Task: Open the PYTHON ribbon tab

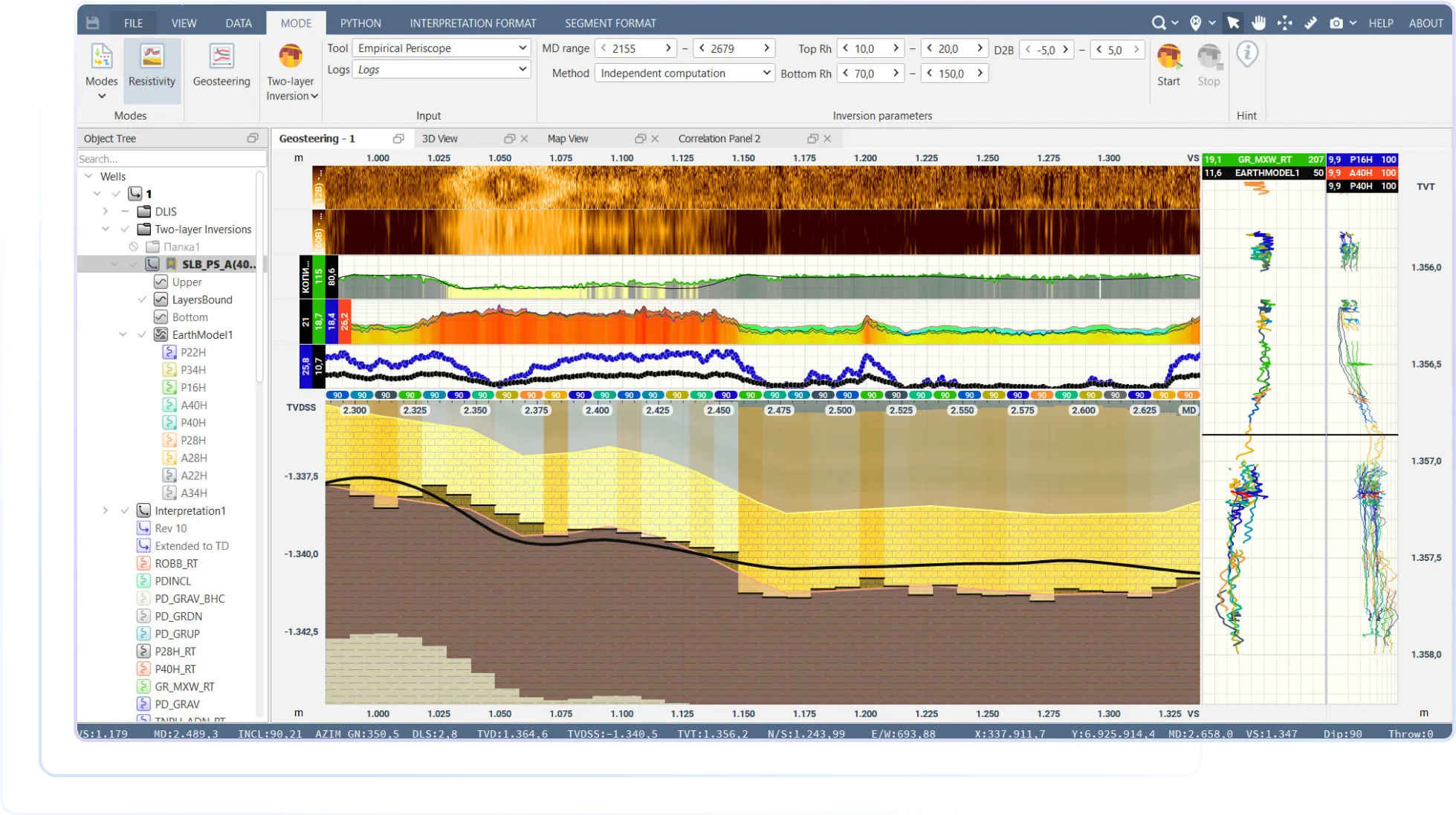Action: point(360,23)
